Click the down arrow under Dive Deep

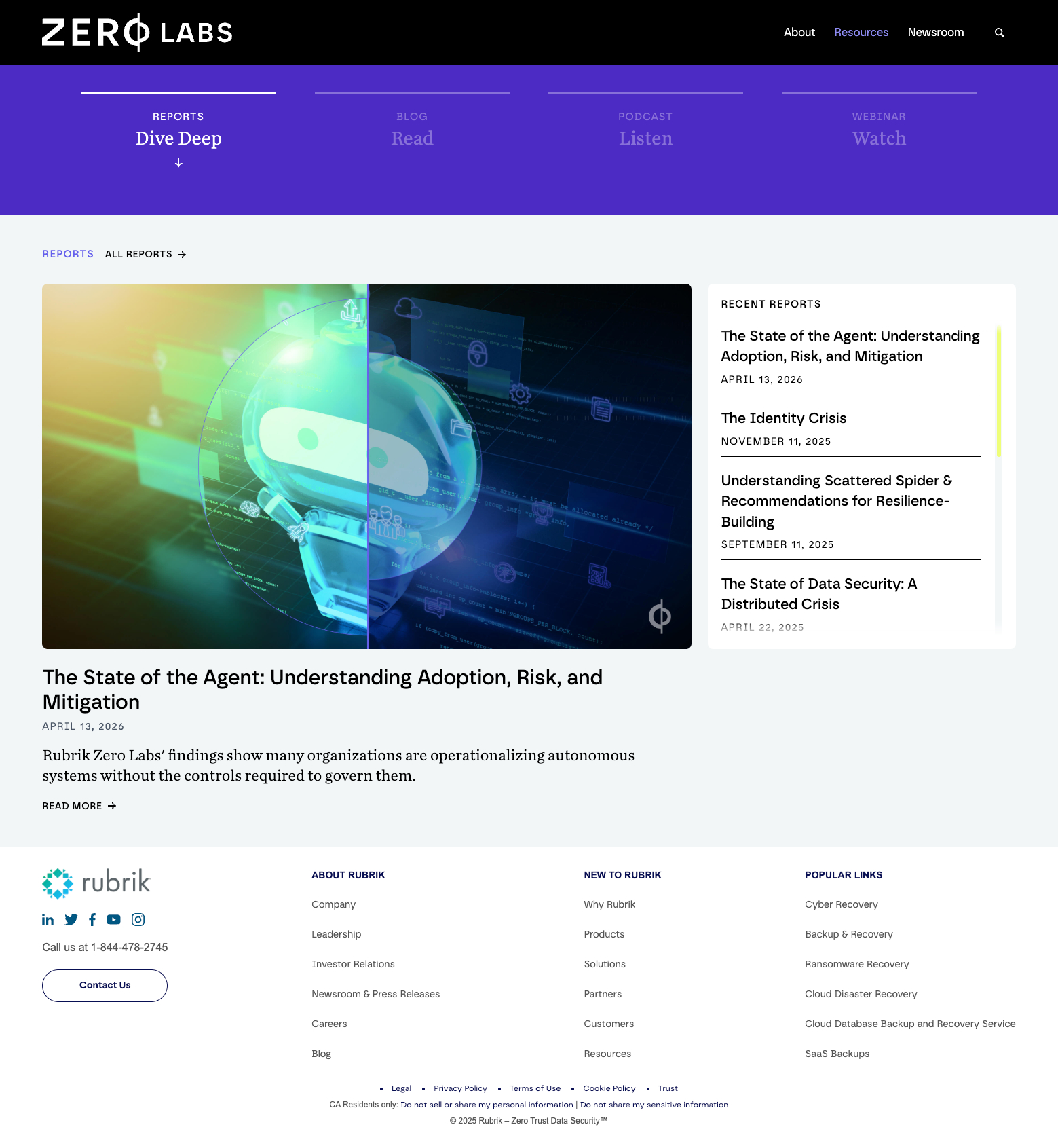coord(178,163)
